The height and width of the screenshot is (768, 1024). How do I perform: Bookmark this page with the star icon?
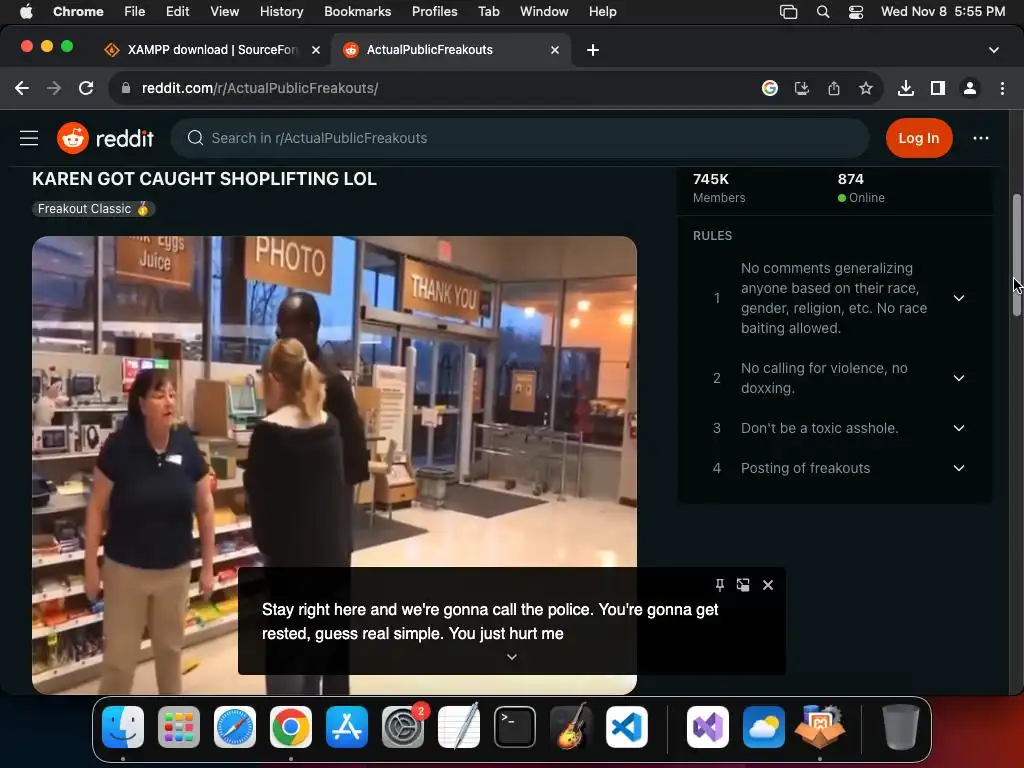click(x=866, y=88)
